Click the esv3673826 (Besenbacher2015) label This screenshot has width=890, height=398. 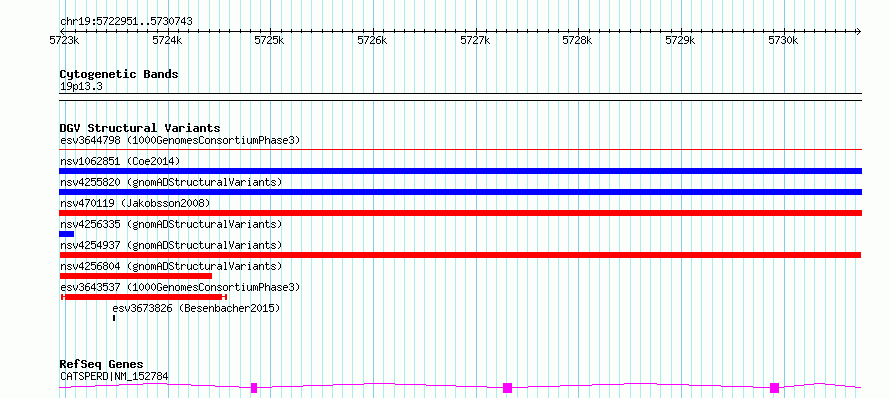pyautogui.click(x=196, y=308)
